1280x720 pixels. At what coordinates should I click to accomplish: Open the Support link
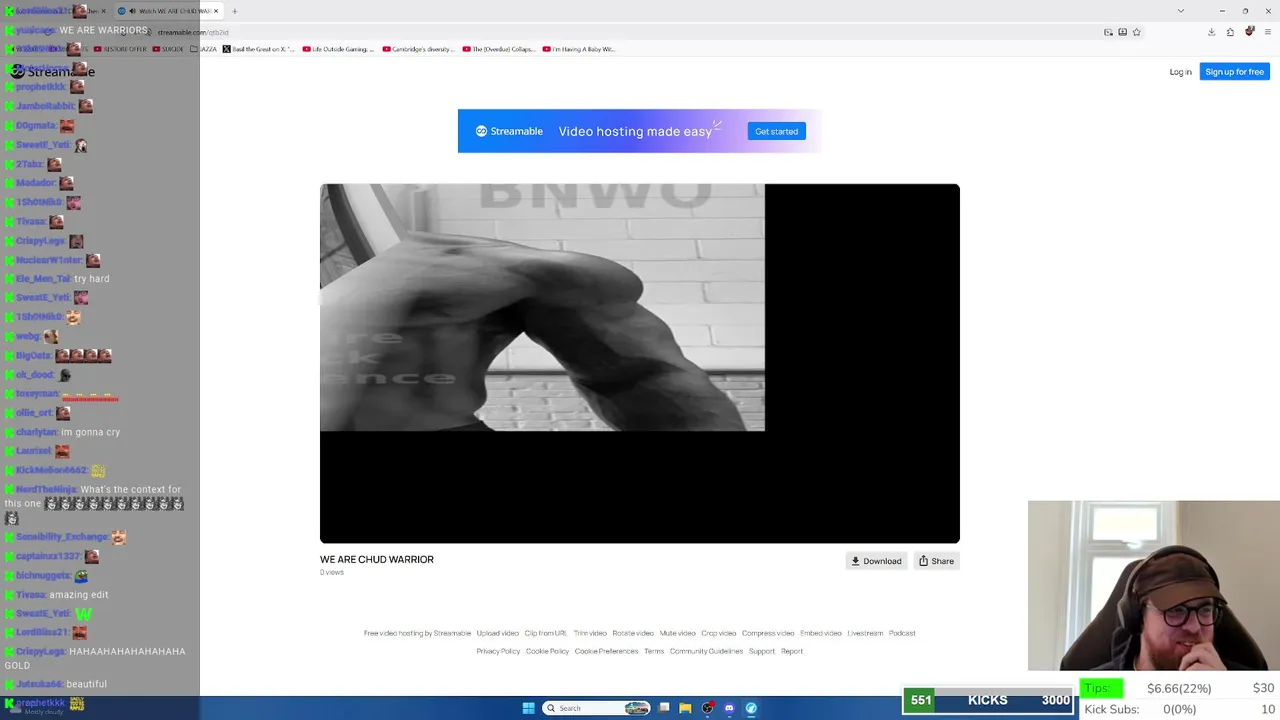762,651
